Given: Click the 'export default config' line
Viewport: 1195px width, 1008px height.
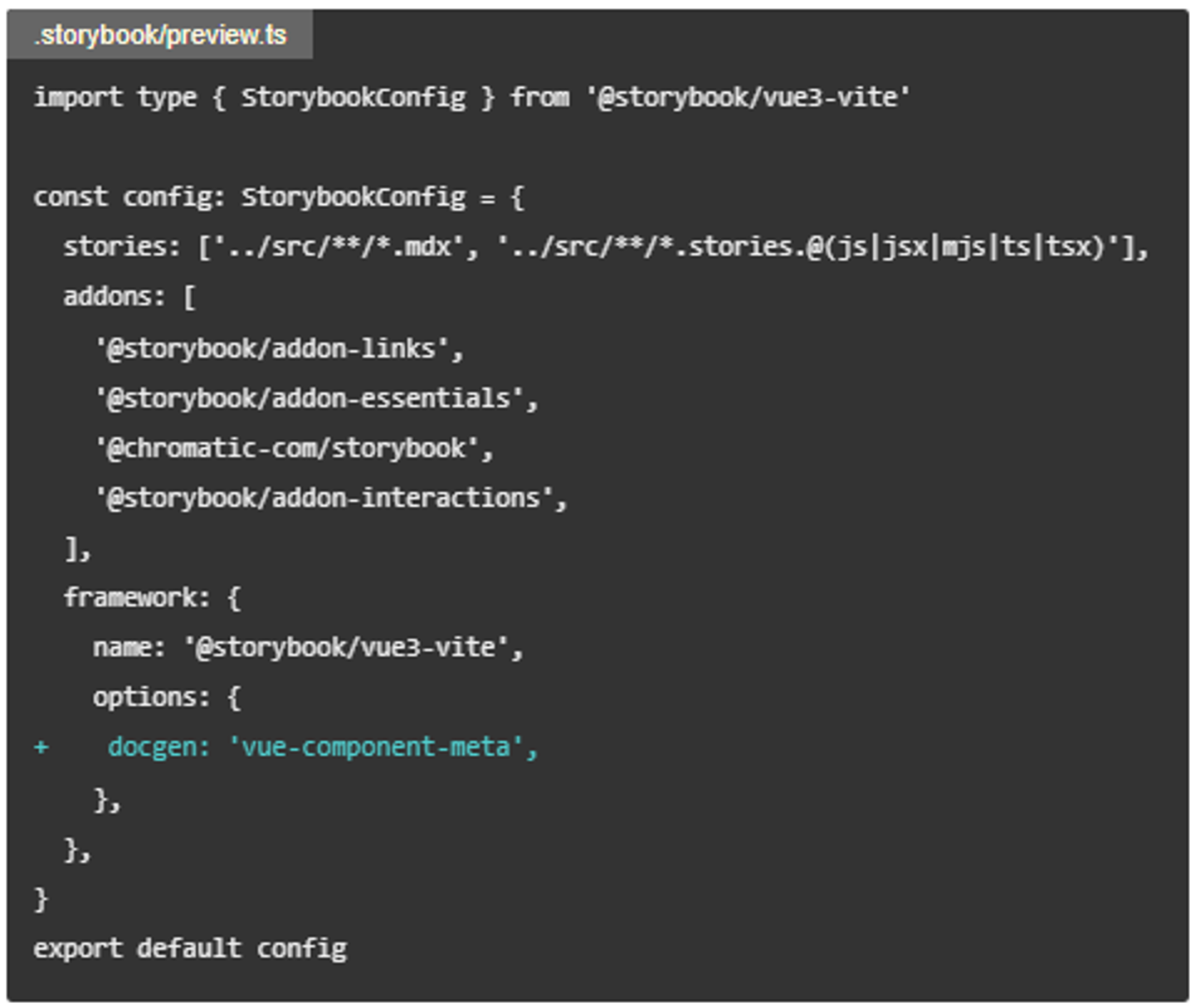Looking at the screenshot, I should tap(190, 948).
